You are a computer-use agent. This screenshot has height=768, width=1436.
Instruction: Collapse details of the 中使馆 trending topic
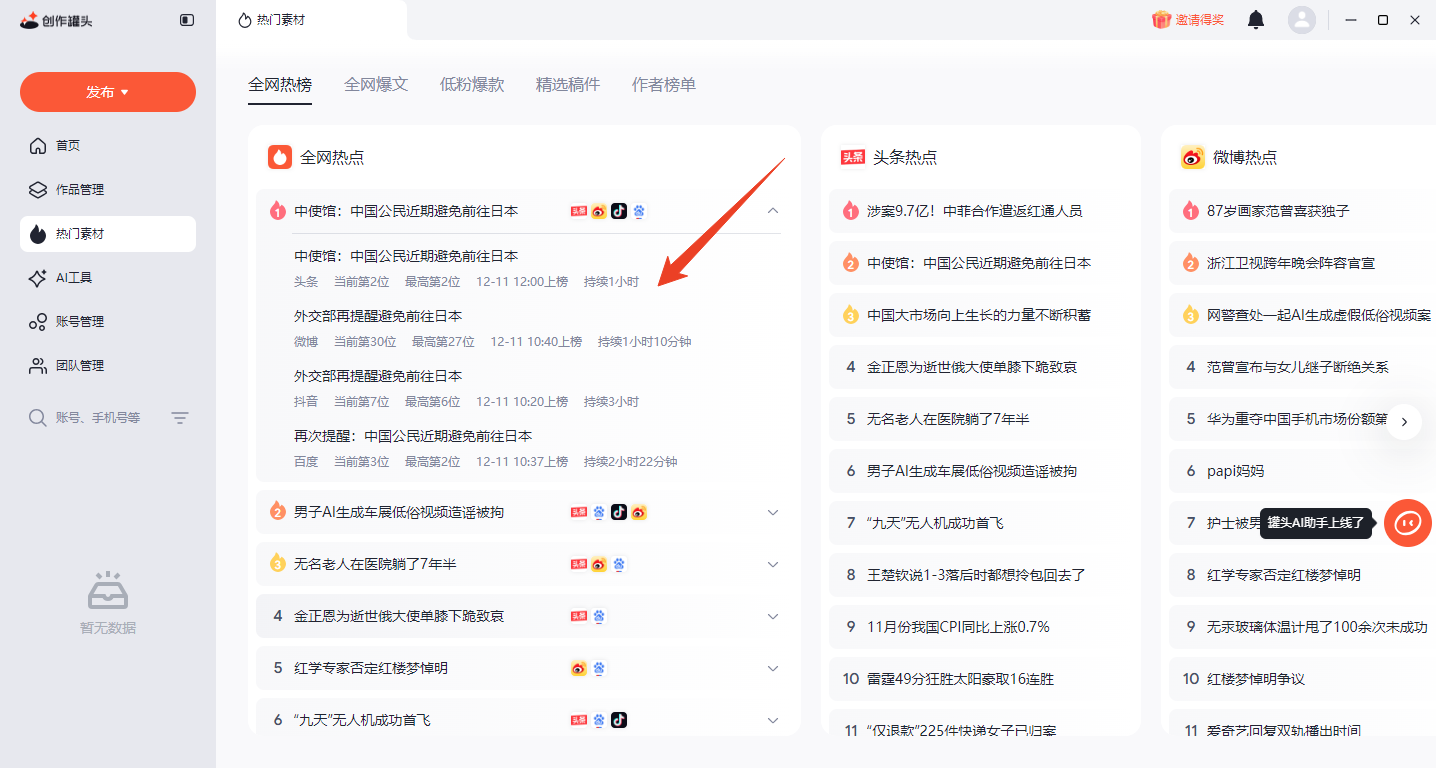click(x=772, y=211)
